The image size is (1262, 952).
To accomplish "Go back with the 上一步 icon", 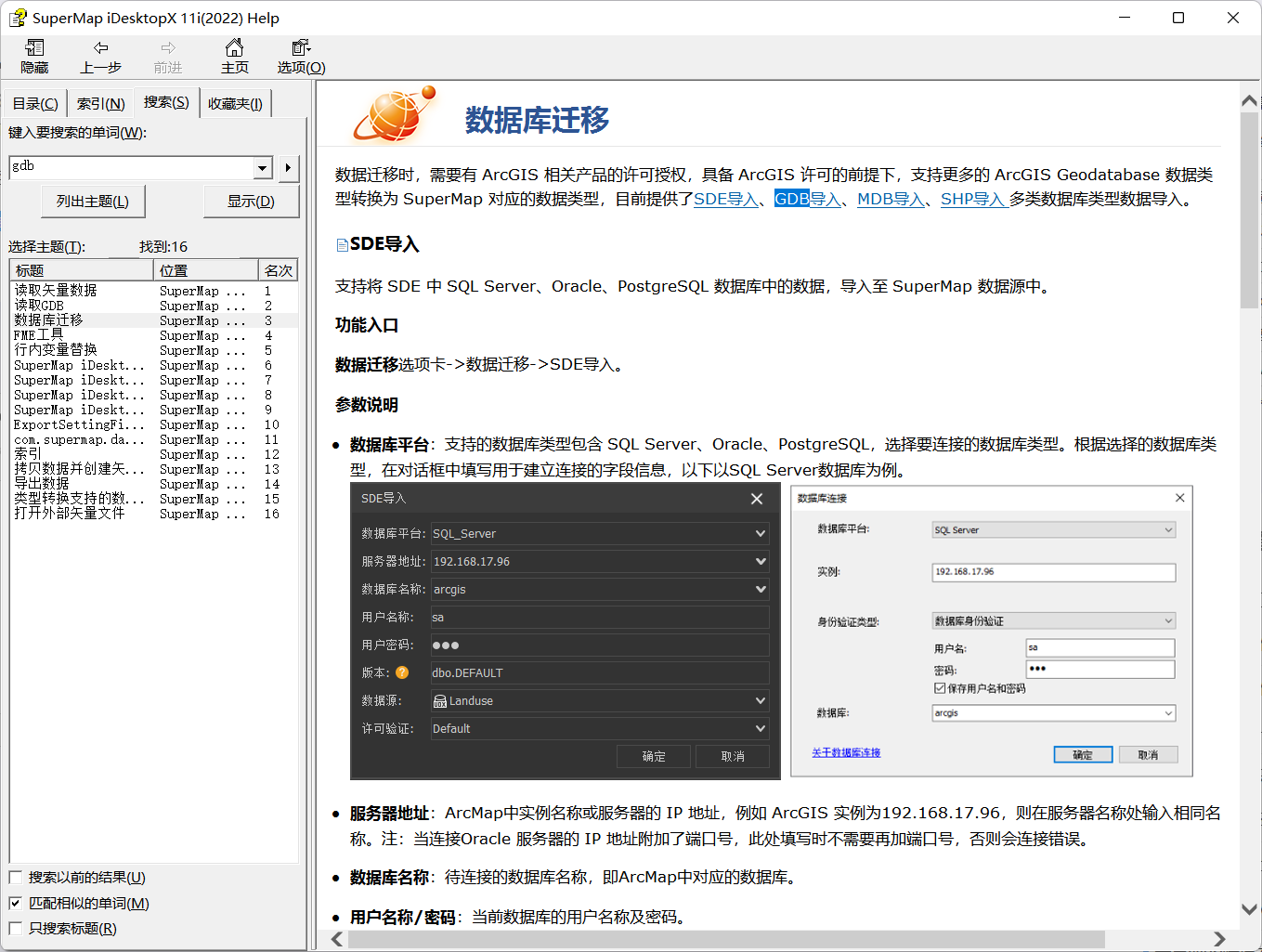I will click(x=100, y=57).
